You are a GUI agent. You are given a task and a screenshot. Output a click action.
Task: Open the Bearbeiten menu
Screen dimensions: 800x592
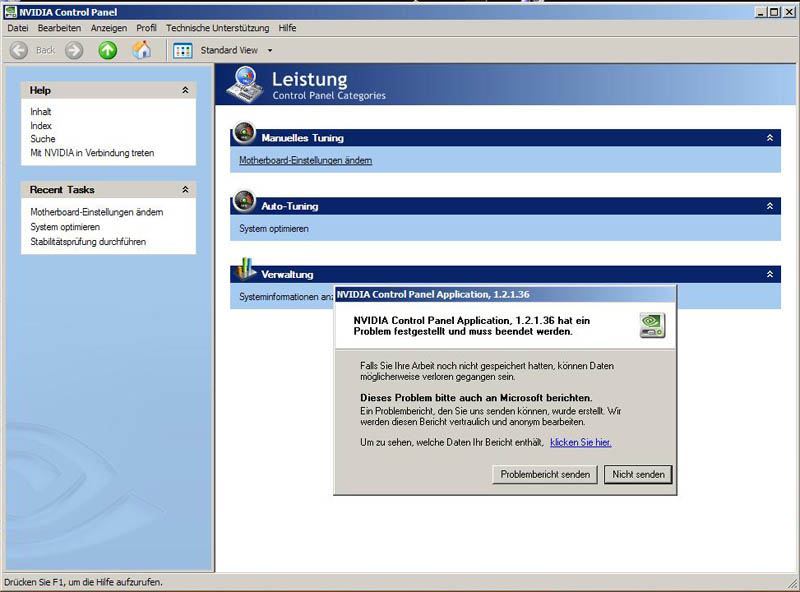[59, 28]
